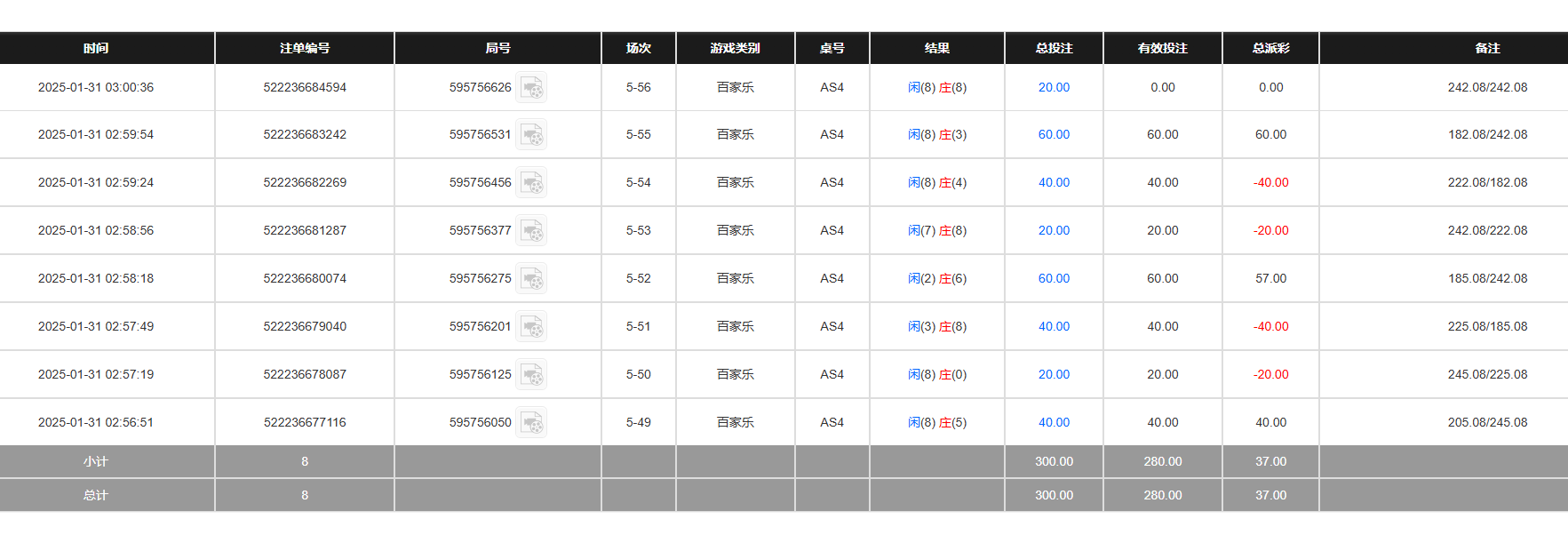The height and width of the screenshot is (543, 1568).
Task: Select order number 522236684594
Action: pos(305,87)
